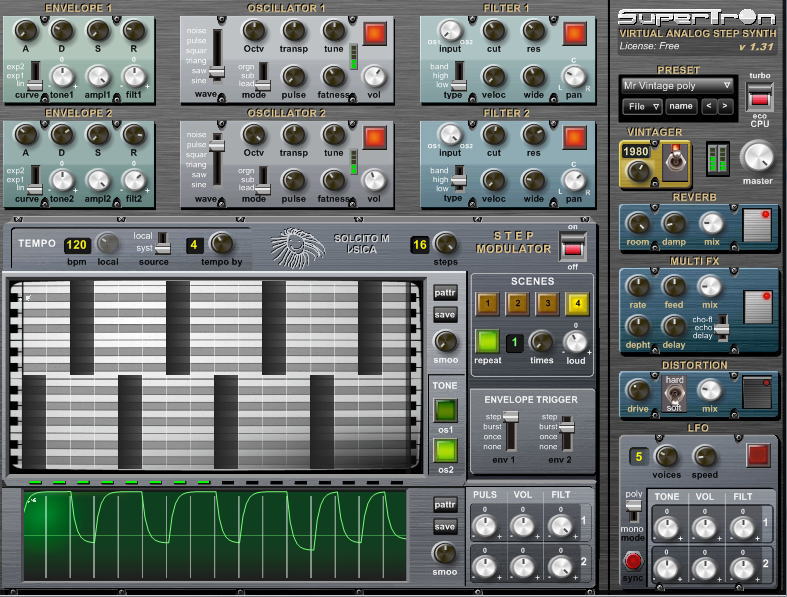Adjust Oscillator 1 wave slider

click(x=217, y=53)
